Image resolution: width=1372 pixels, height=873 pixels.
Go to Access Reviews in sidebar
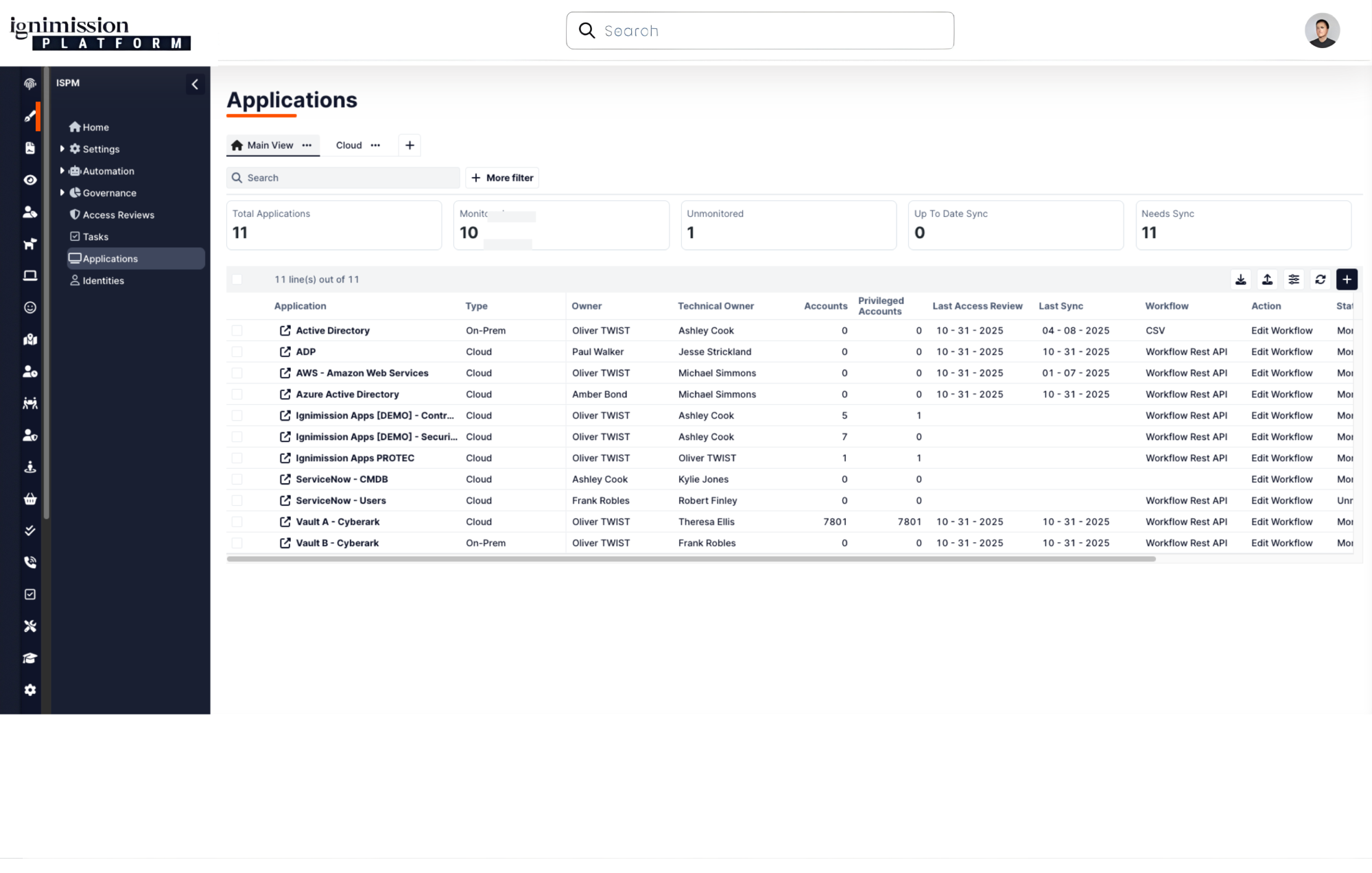[118, 215]
